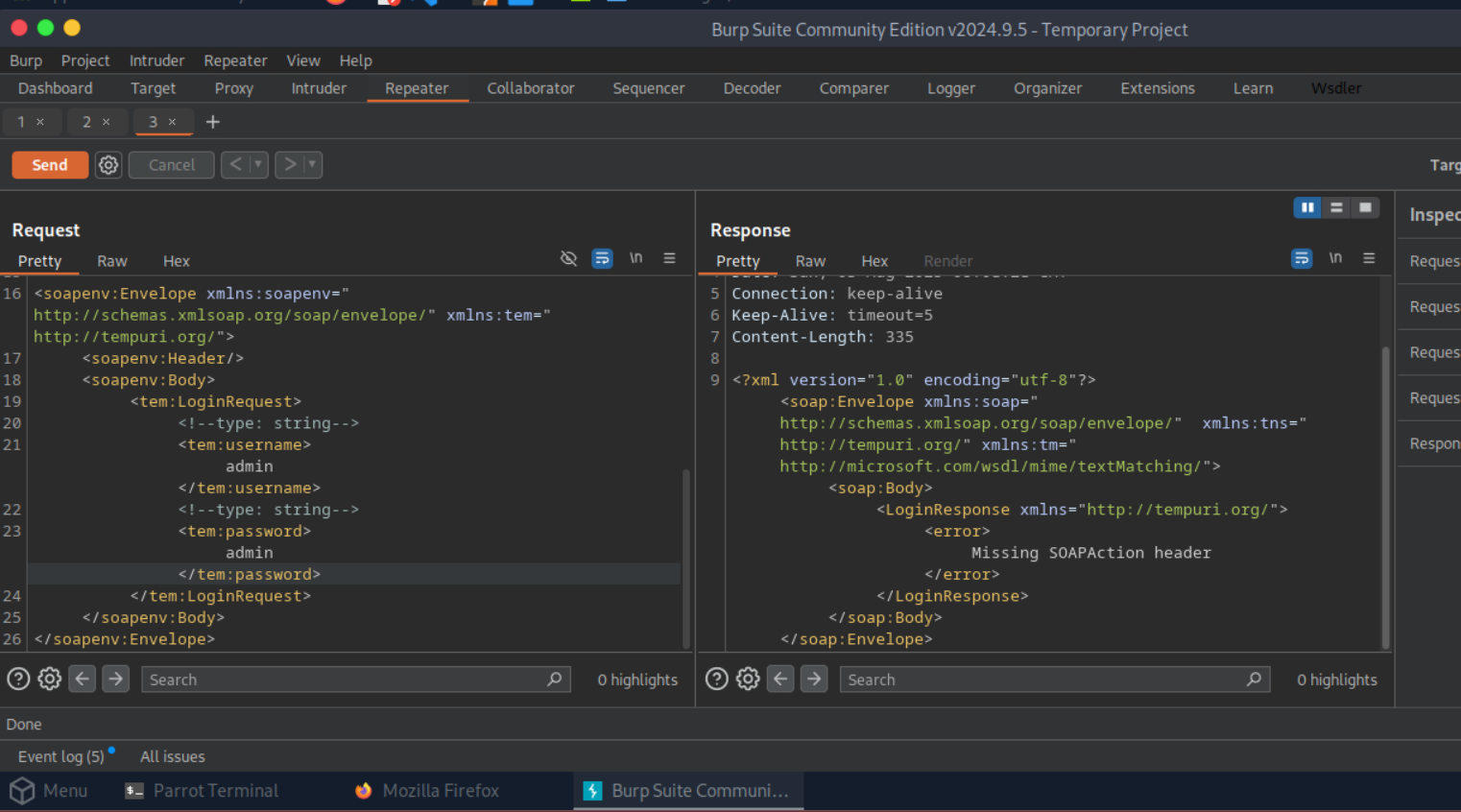This screenshot has height=812, width=1461.
Task: Switch to side-by-side layout view
Action: click(1307, 207)
